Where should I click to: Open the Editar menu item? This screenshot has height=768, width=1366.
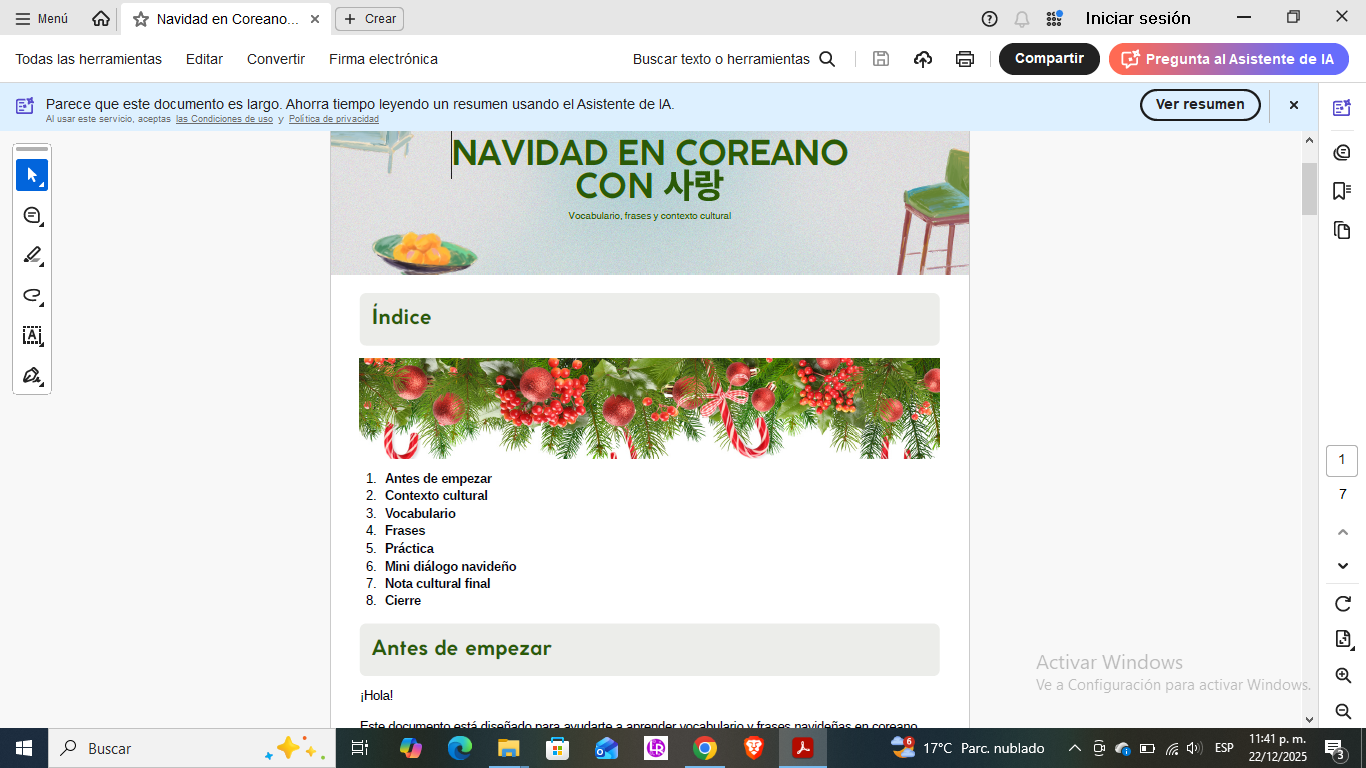pyautogui.click(x=204, y=59)
